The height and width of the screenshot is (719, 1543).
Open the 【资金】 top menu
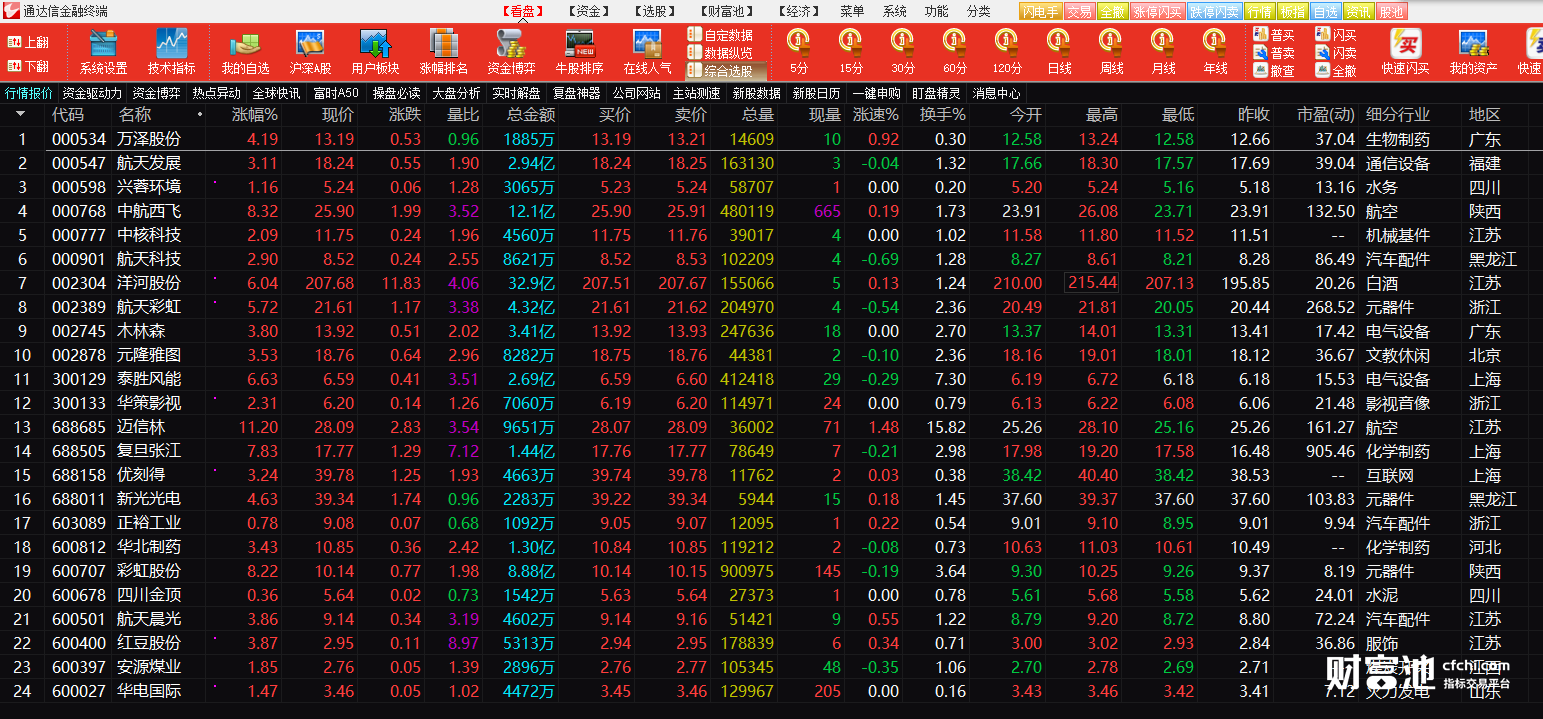click(588, 12)
